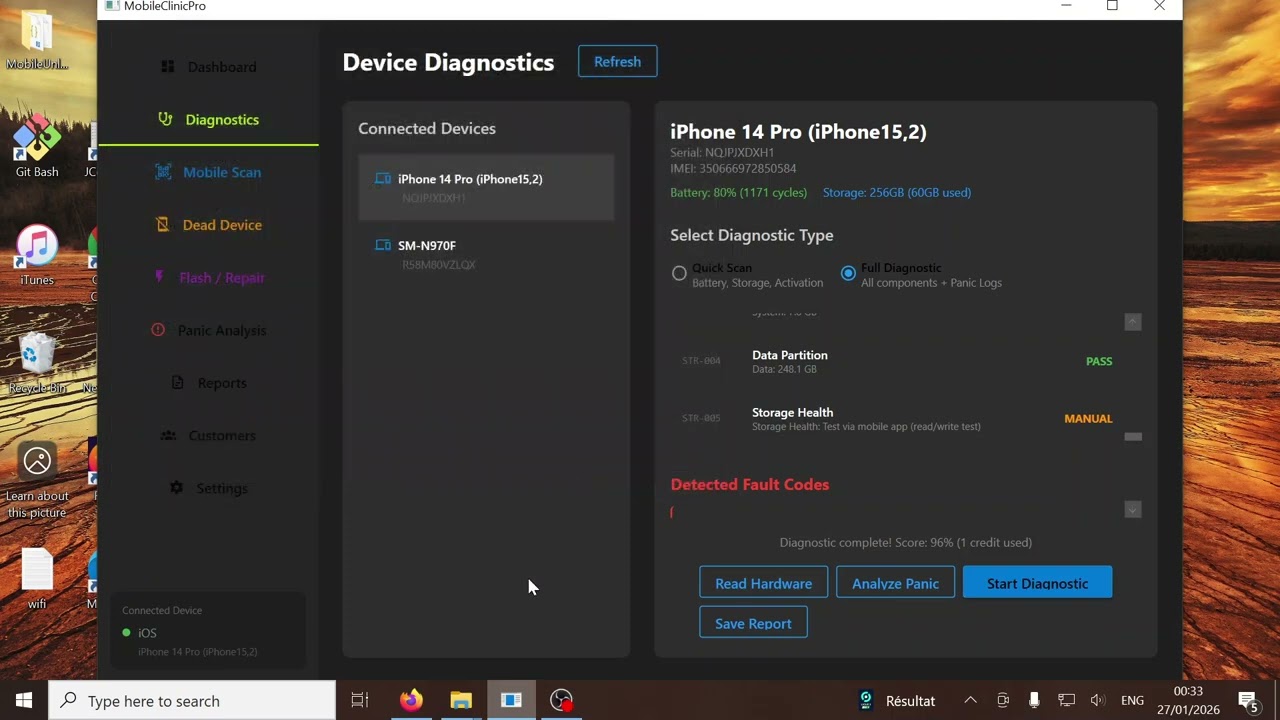Click the MANUAL status label
Image resolution: width=1280 pixels, height=720 pixels.
click(1088, 419)
